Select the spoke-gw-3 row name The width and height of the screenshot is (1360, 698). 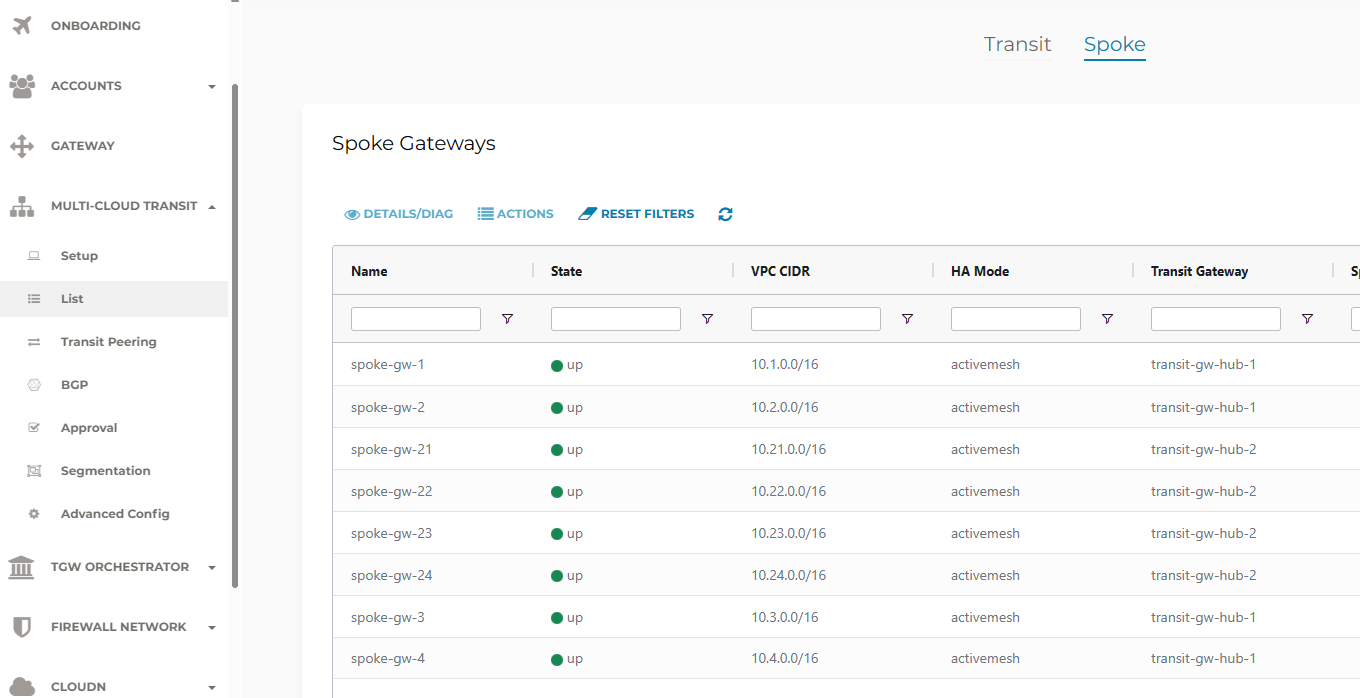pyautogui.click(x=388, y=617)
